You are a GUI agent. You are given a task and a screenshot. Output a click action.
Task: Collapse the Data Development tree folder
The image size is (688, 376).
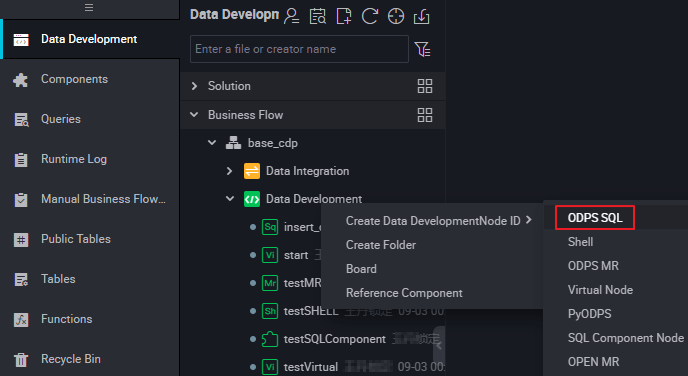click(230, 199)
